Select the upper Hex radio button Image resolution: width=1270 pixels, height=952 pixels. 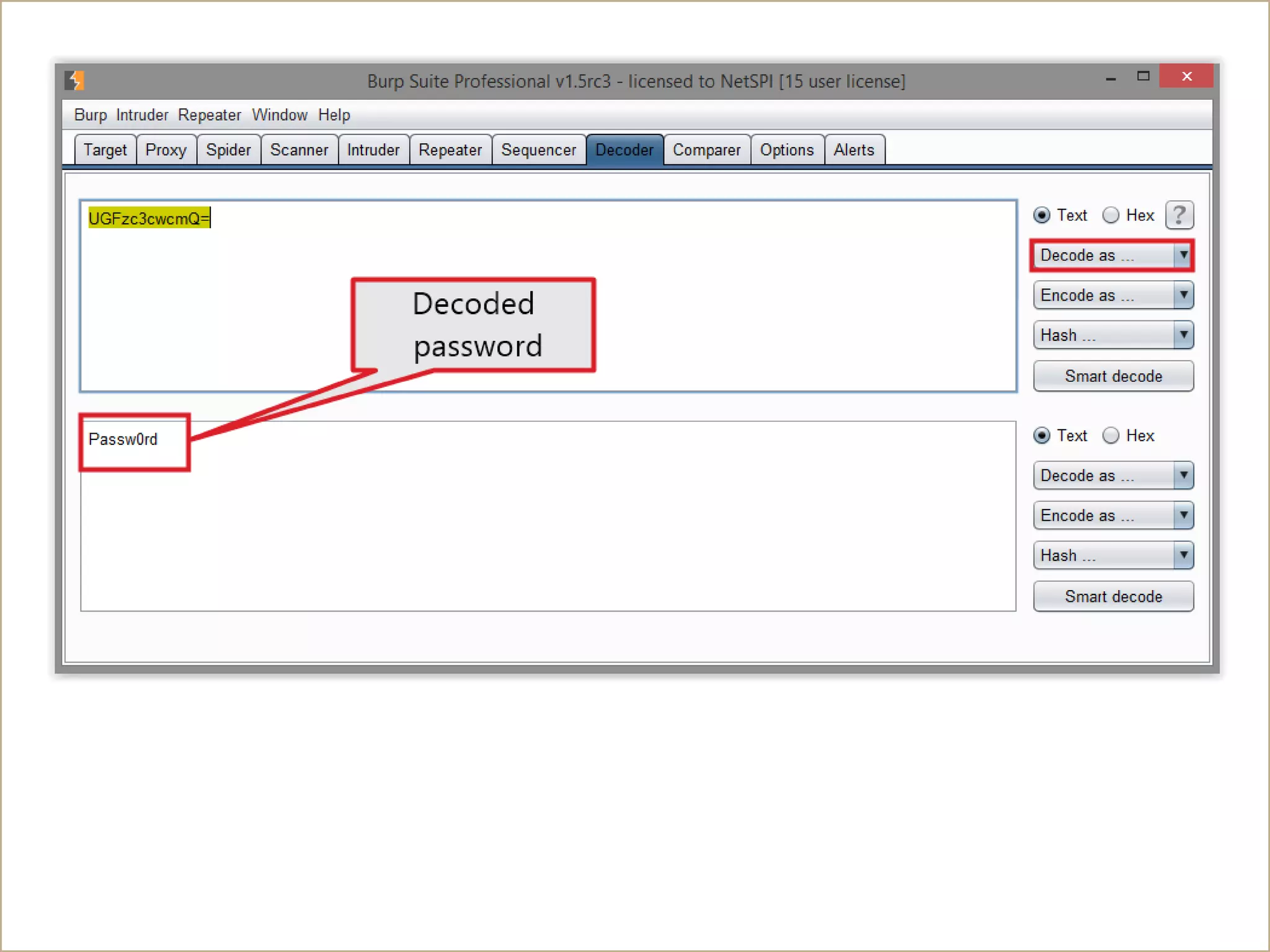[1111, 215]
